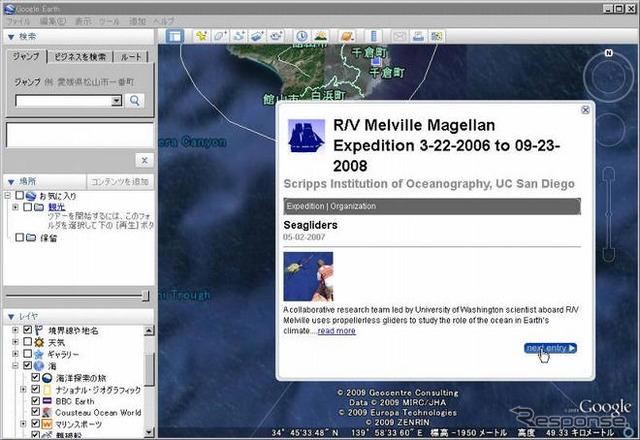Click the places opacity slider handle
The height and width of the screenshot is (440, 640).
pos(145,296)
